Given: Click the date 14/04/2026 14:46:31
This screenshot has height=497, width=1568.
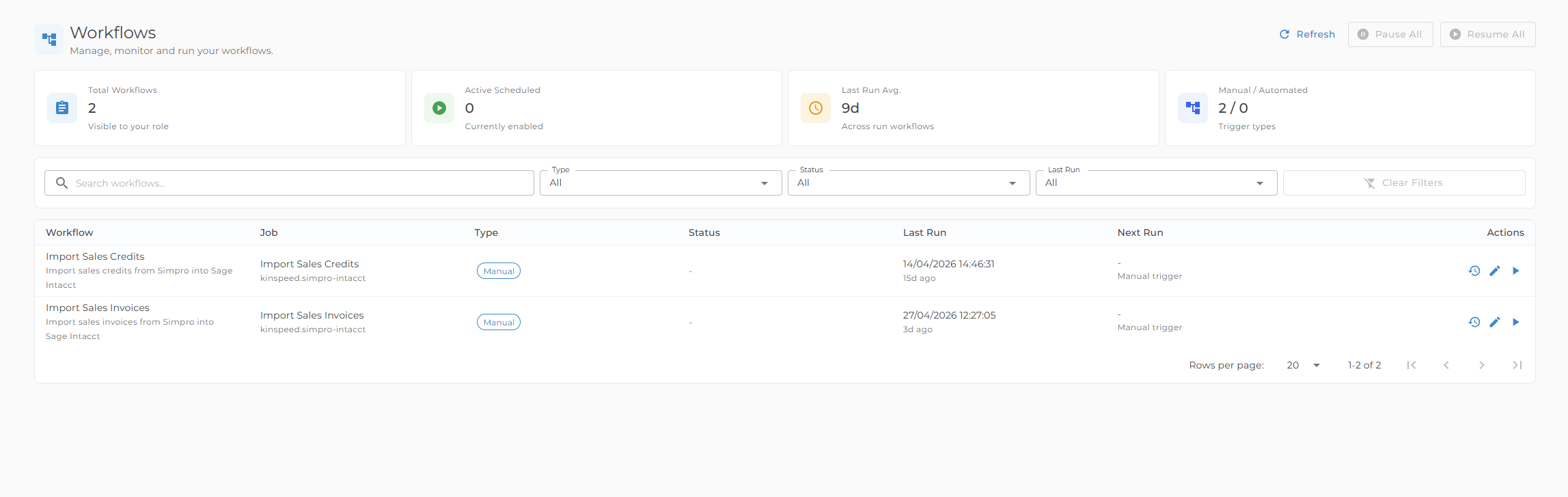Looking at the screenshot, I should pos(948,264).
